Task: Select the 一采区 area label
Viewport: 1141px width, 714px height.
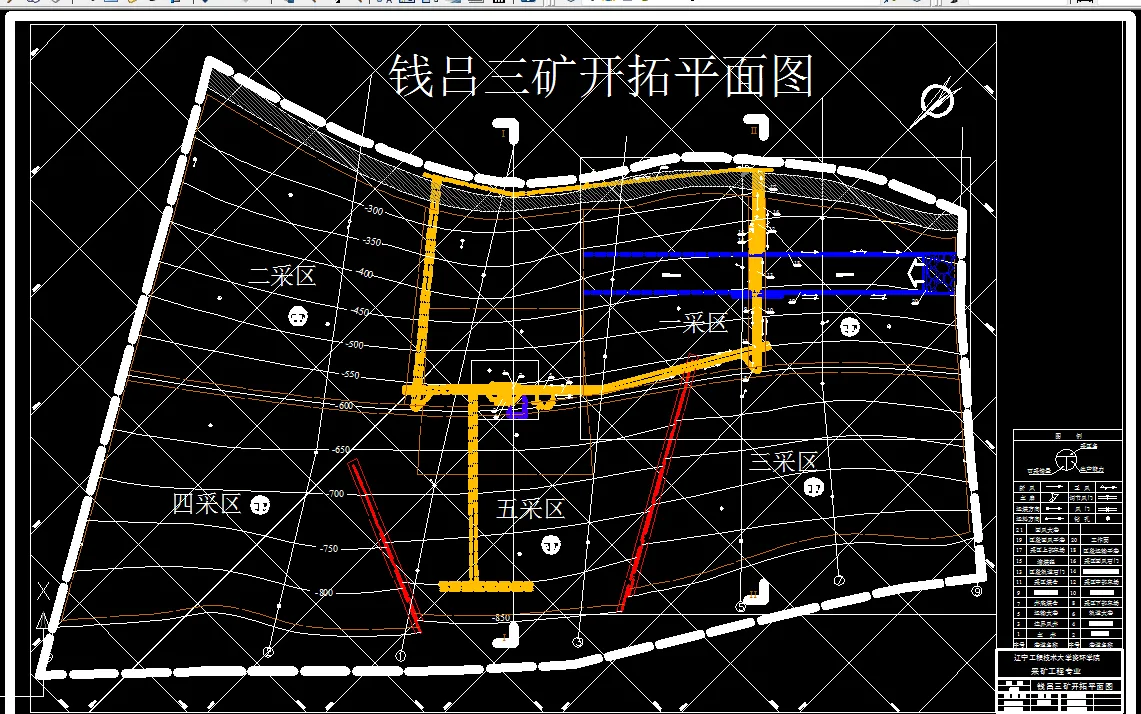Action: [693, 322]
